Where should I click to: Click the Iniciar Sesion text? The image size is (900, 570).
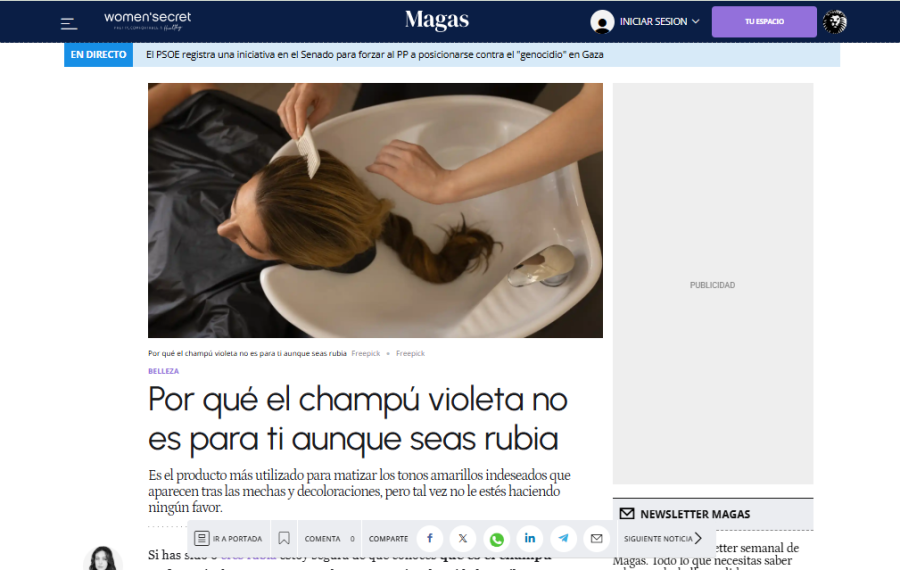tap(653, 21)
